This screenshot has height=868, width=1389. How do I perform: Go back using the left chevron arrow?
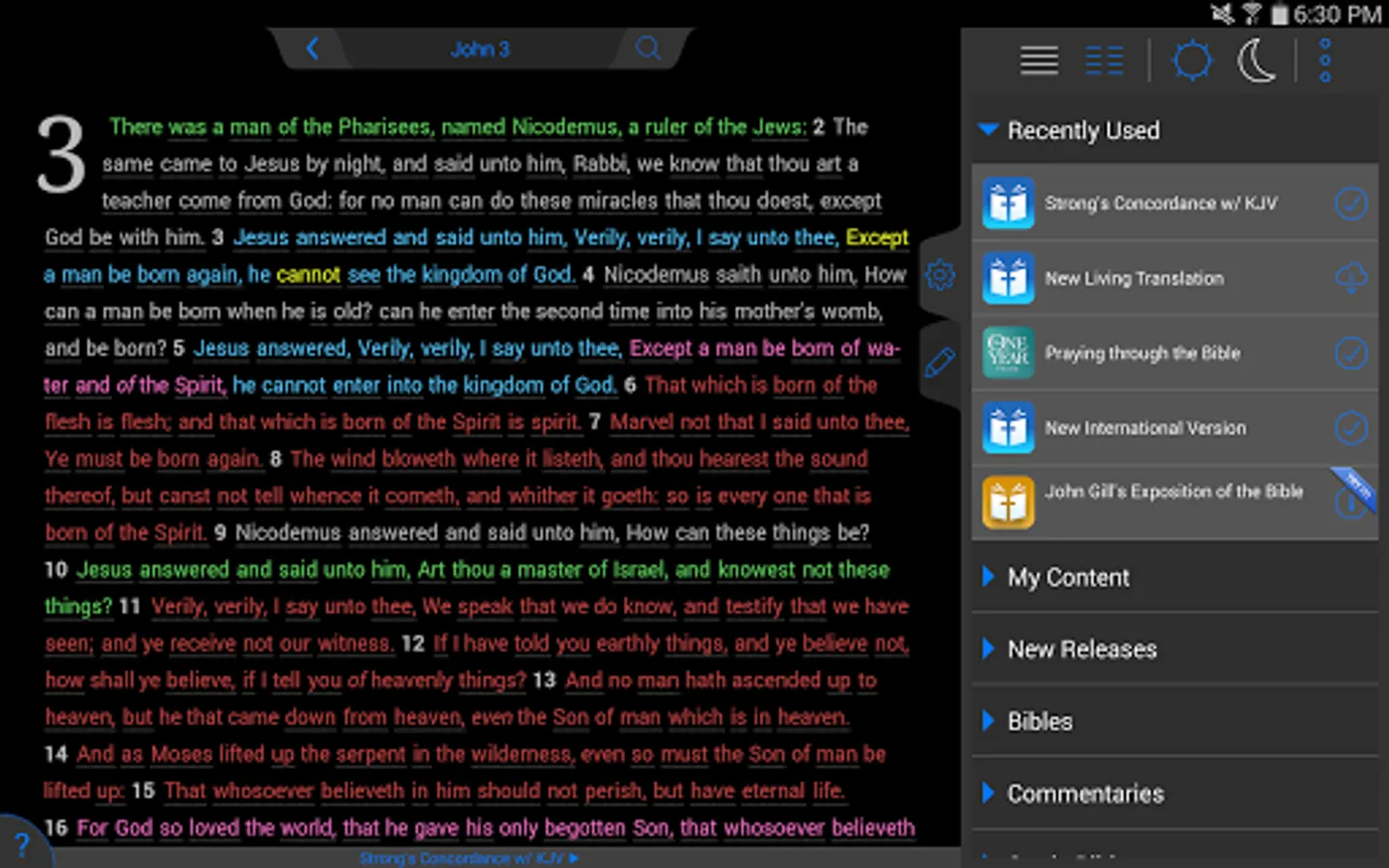click(313, 48)
